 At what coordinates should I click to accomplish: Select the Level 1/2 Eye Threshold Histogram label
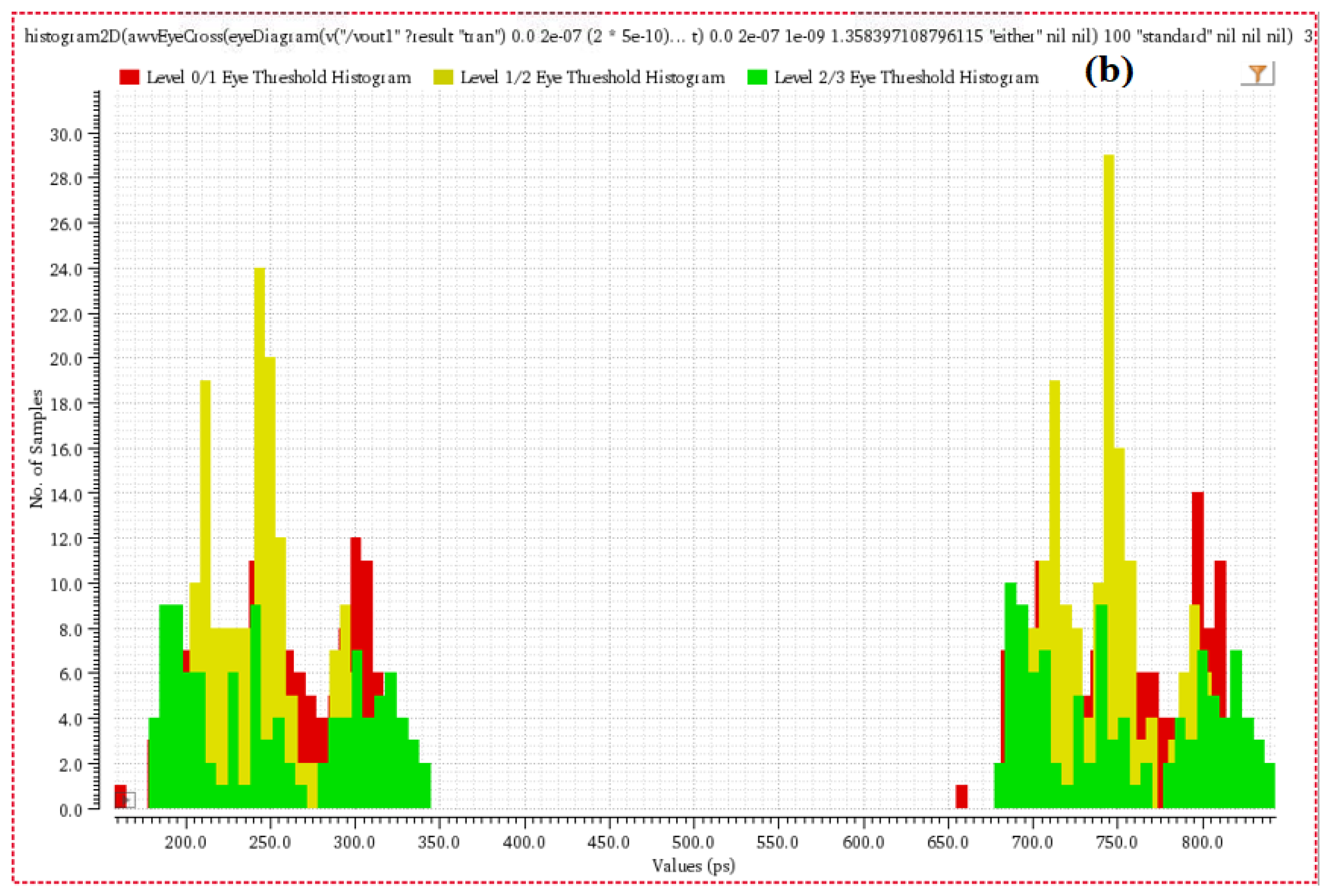point(592,77)
